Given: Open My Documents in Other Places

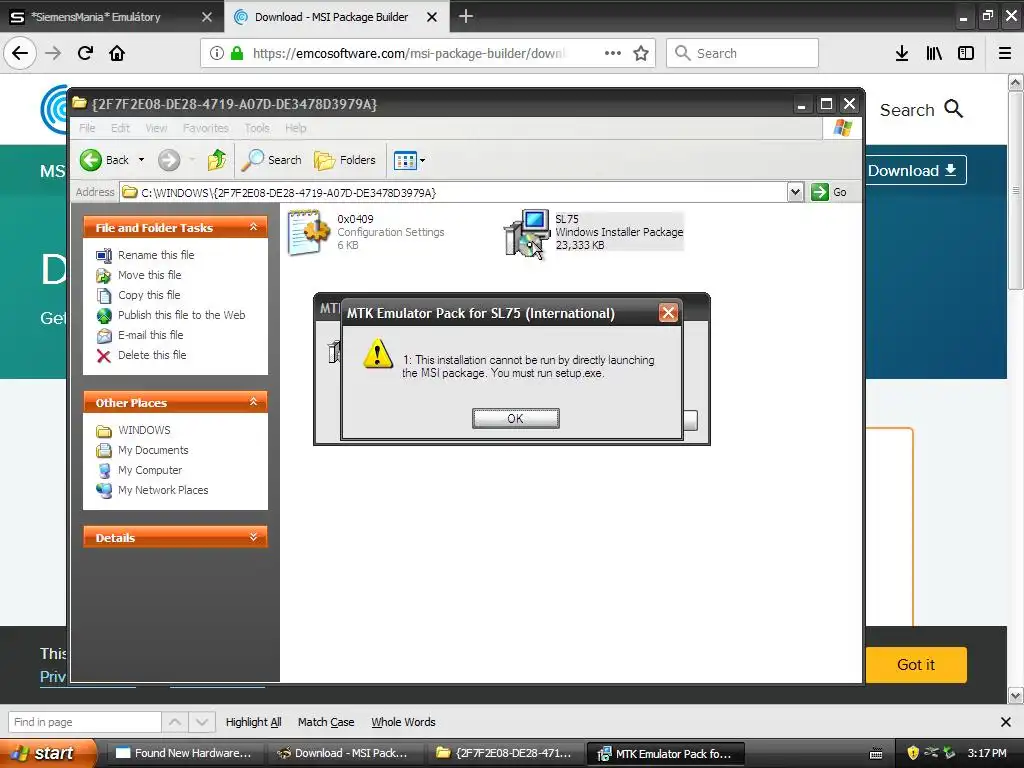Looking at the screenshot, I should click(x=153, y=450).
